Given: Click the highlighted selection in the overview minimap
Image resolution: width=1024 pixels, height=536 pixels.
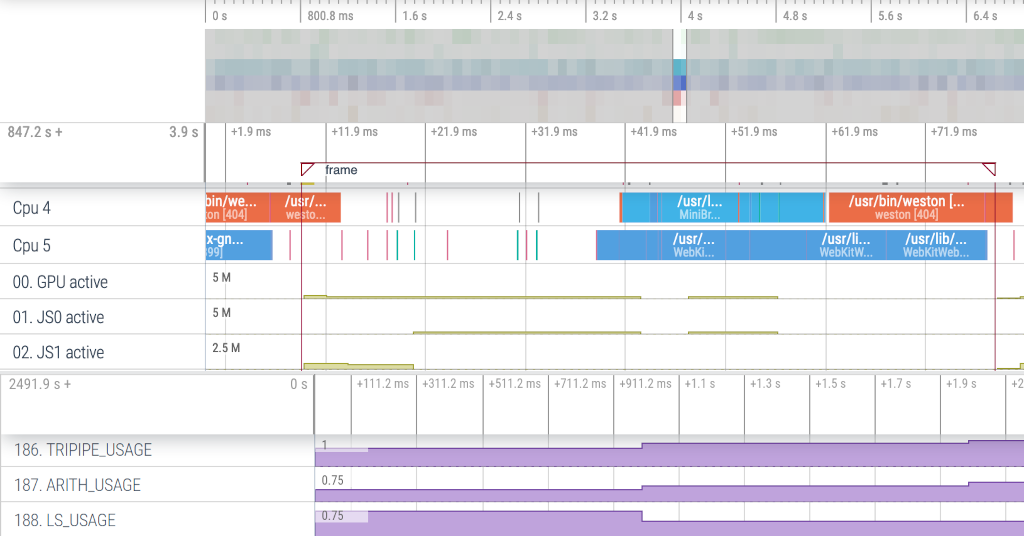Looking at the screenshot, I should point(680,76).
